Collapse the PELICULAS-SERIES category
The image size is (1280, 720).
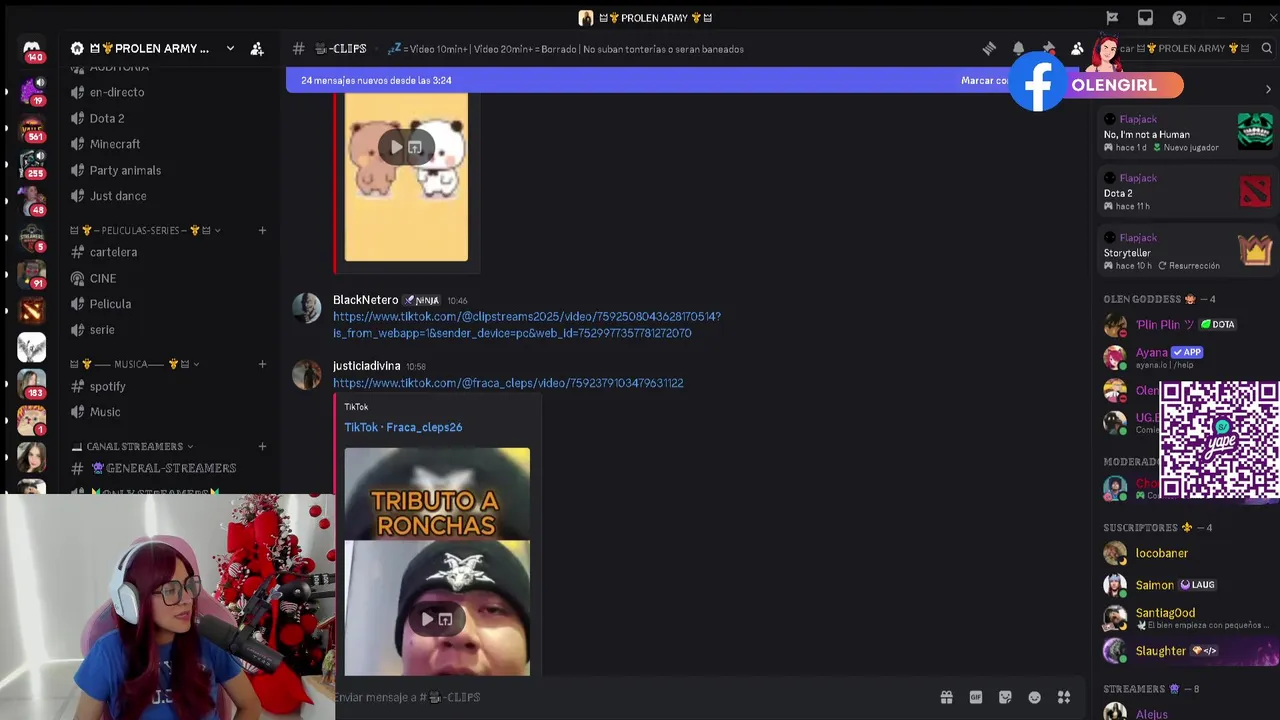click(x=145, y=230)
